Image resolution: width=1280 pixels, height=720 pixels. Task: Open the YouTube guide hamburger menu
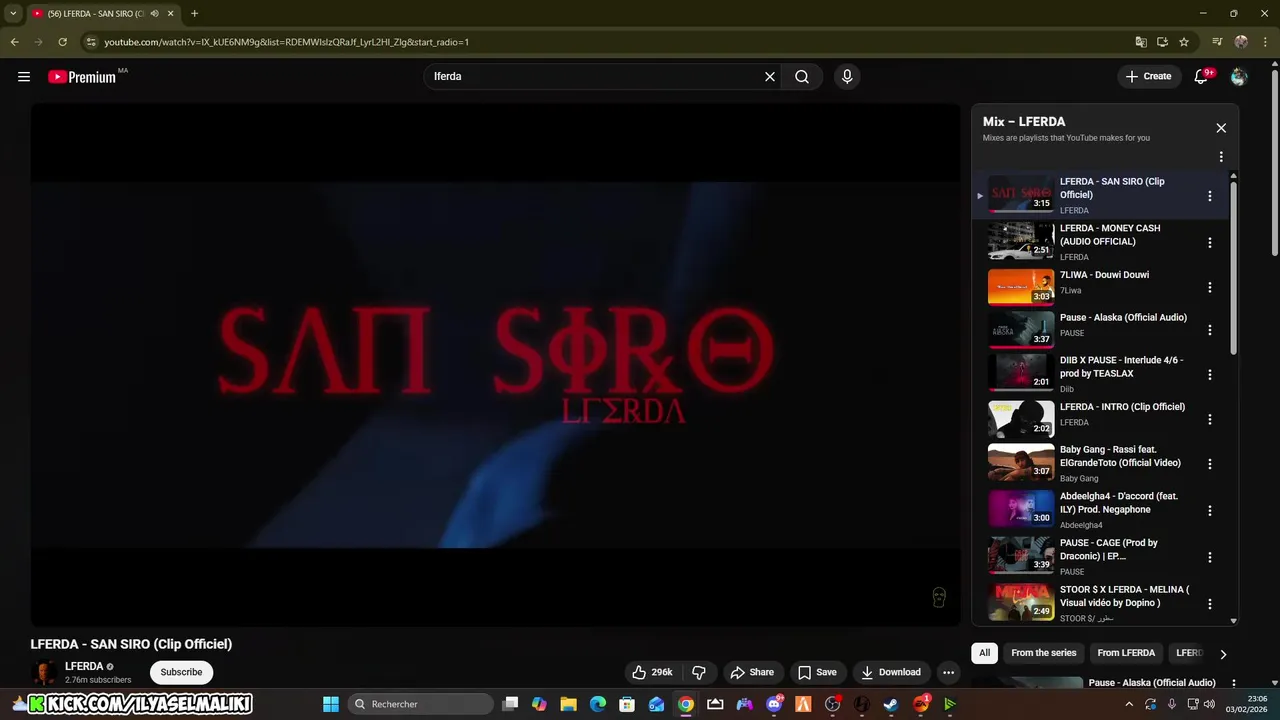(24, 76)
